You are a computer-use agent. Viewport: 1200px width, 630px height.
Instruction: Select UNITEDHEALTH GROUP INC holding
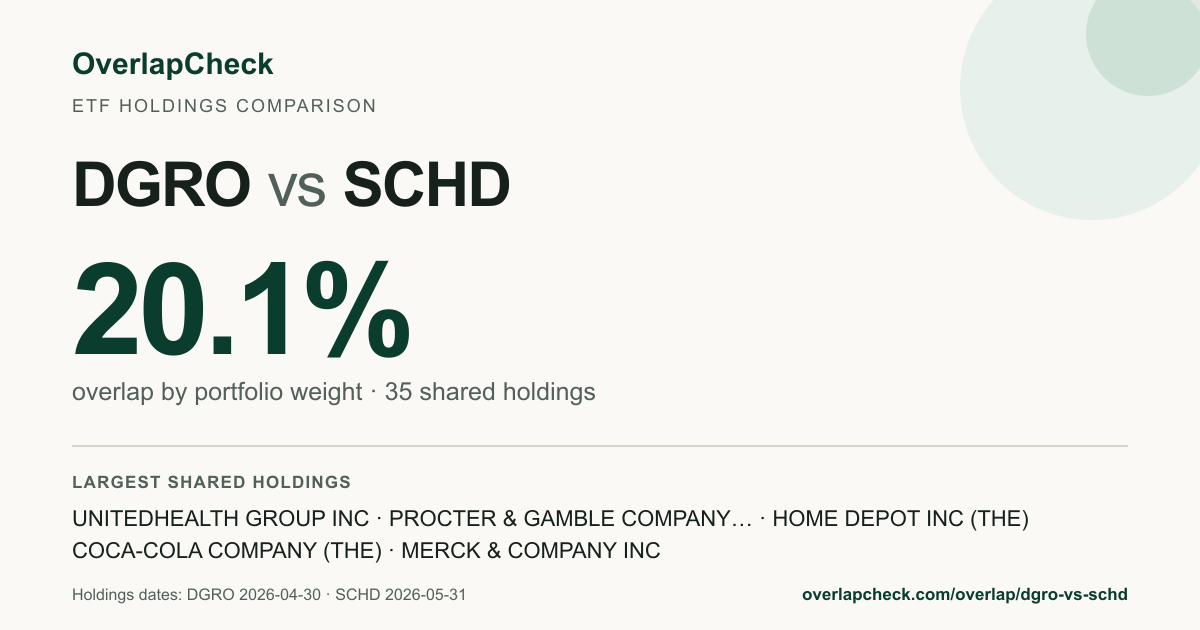tap(219, 519)
